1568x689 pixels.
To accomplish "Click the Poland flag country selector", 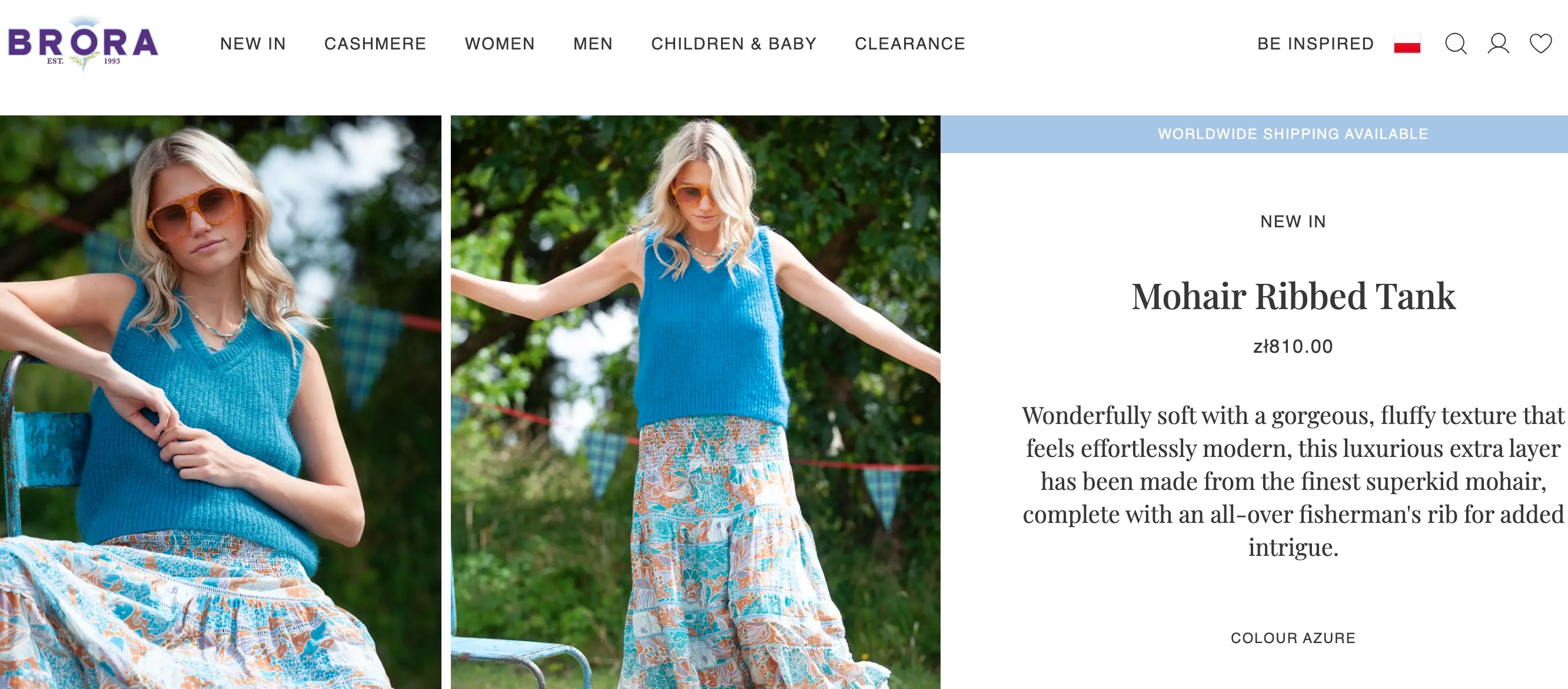I will (x=1407, y=44).
